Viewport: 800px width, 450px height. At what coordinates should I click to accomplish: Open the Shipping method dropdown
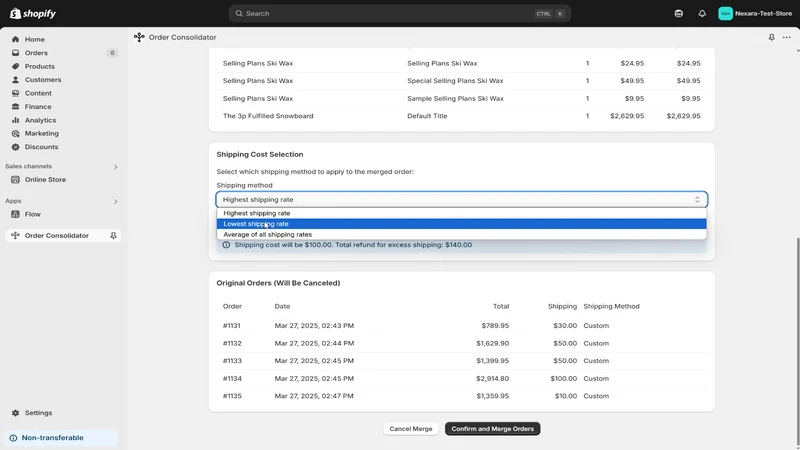(x=462, y=199)
